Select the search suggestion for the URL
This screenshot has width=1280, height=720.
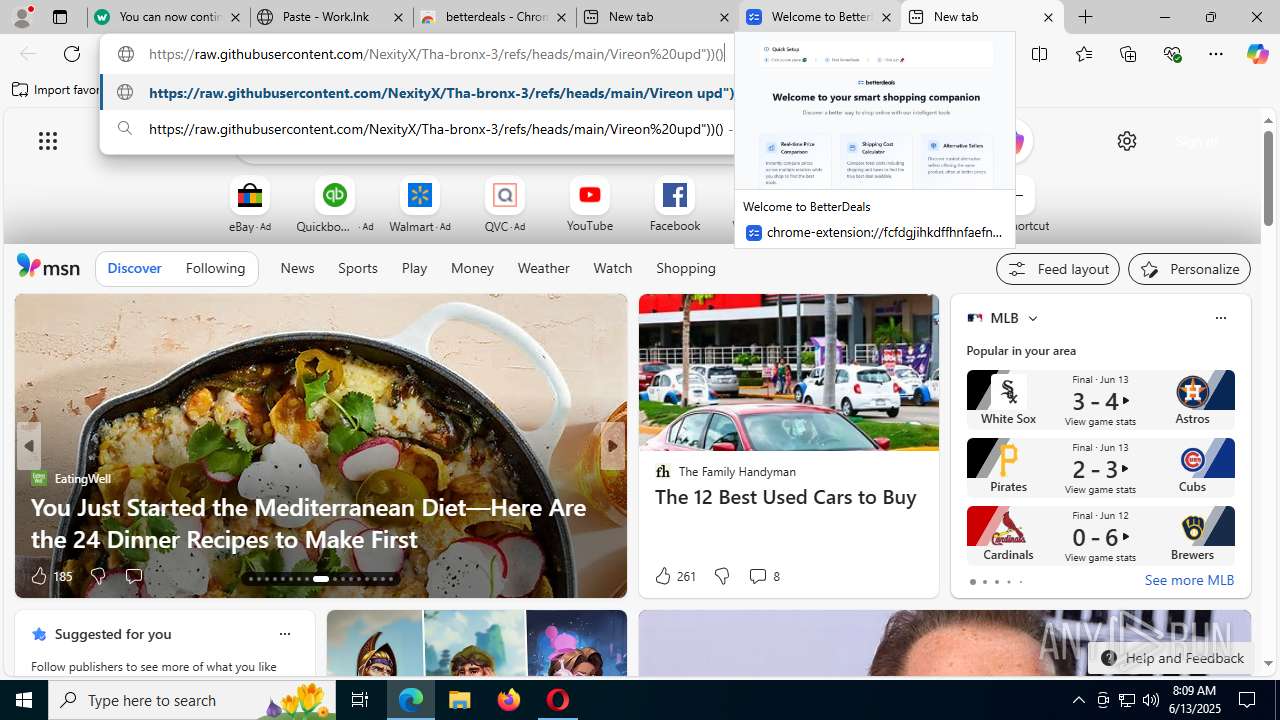[418, 129]
